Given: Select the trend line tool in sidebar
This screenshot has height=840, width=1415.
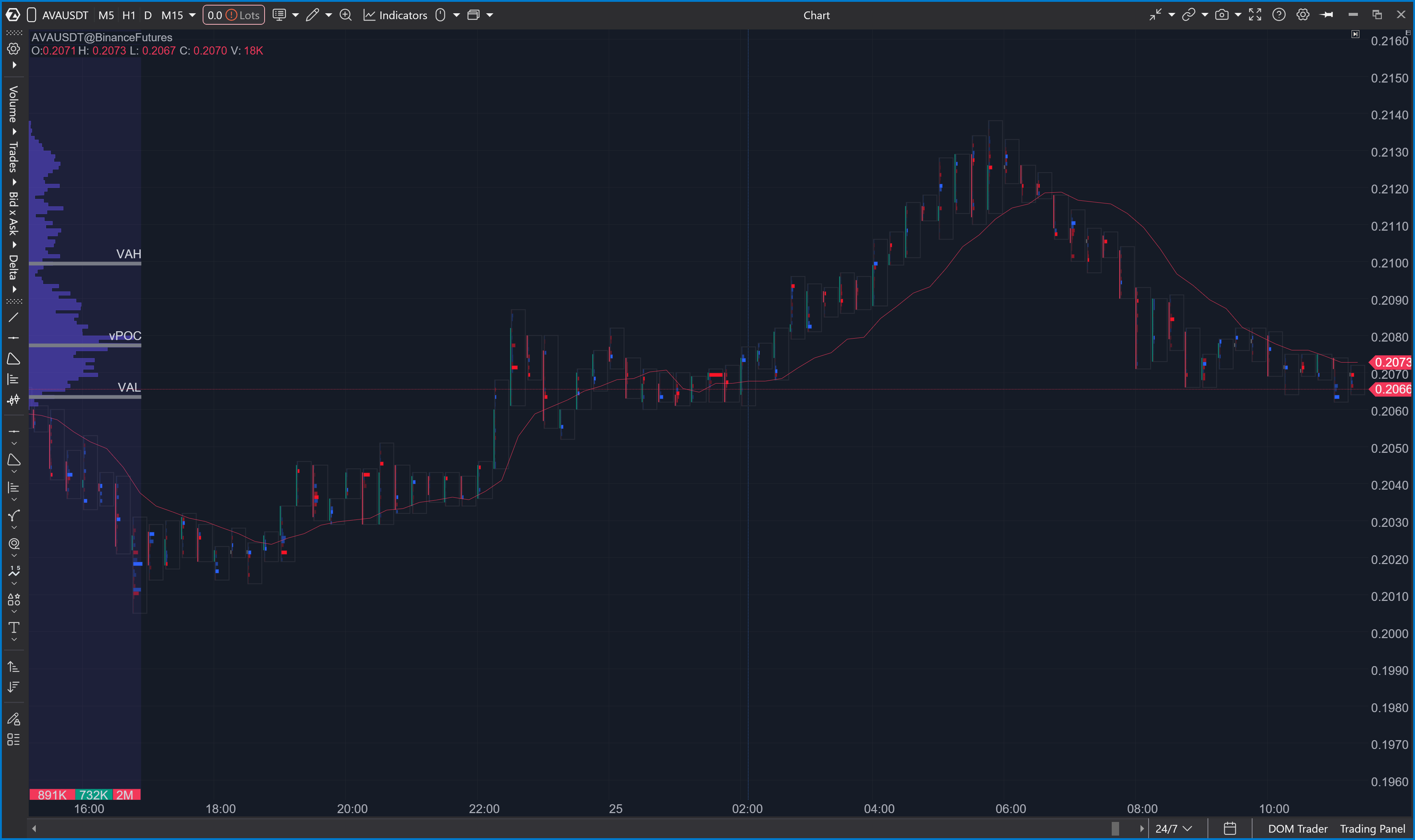Looking at the screenshot, I should tap(14, 318).
